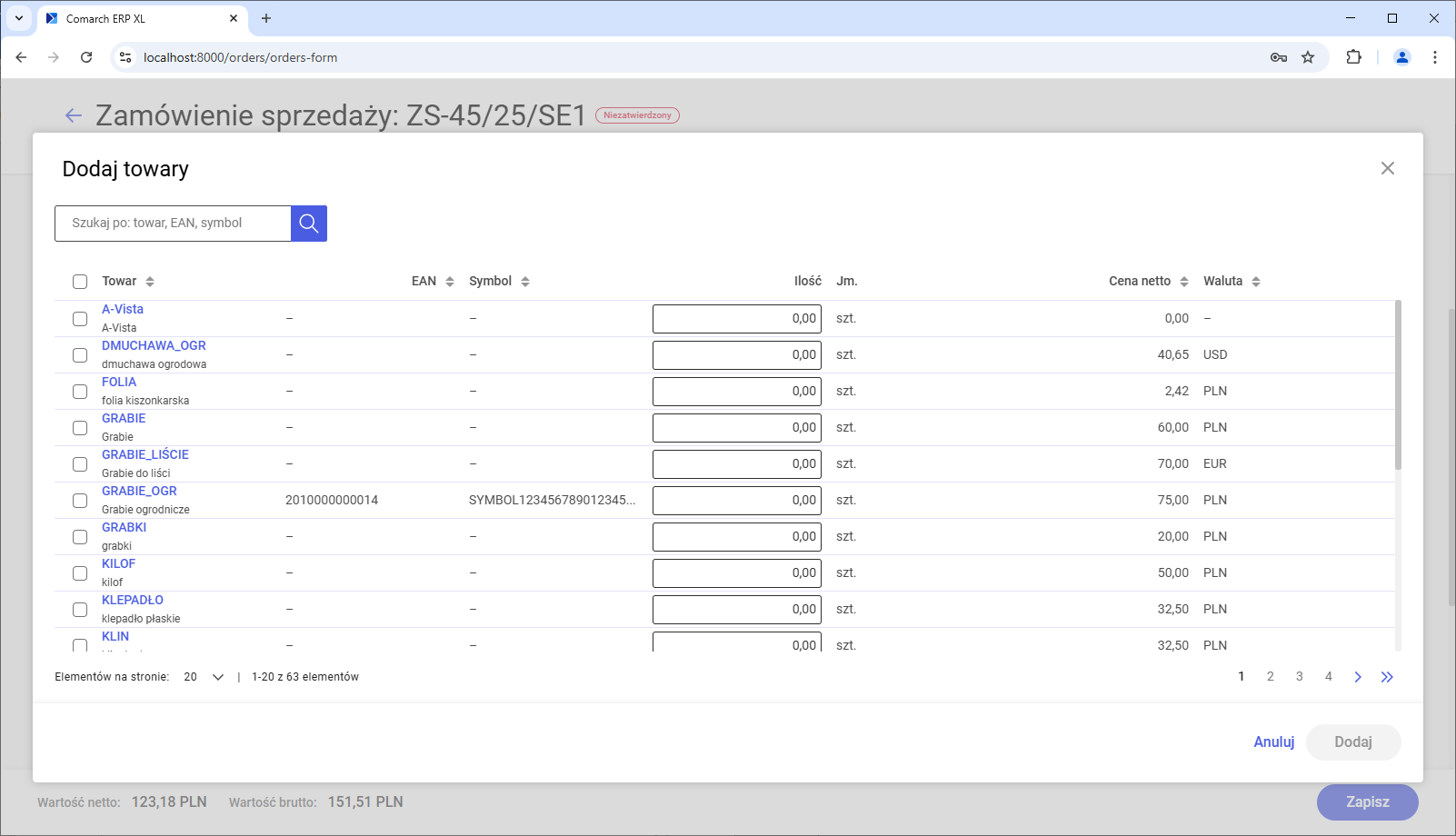Screen dimensions: 1456x836
Task: Close the Dodaj towary dialog
Action: [x=1387, y=168]
